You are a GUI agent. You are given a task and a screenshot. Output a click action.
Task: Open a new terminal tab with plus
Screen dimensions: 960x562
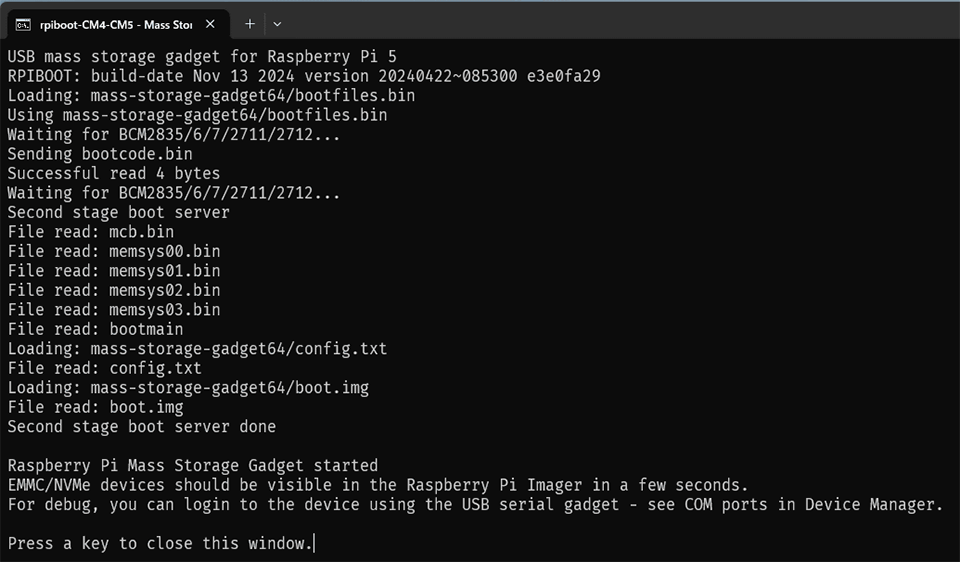click(x=250, y=24)
